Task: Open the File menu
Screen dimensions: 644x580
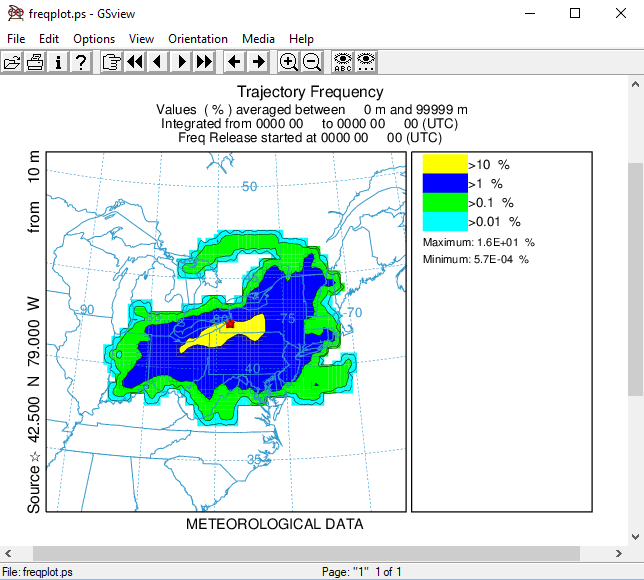Action: point(16,39)
